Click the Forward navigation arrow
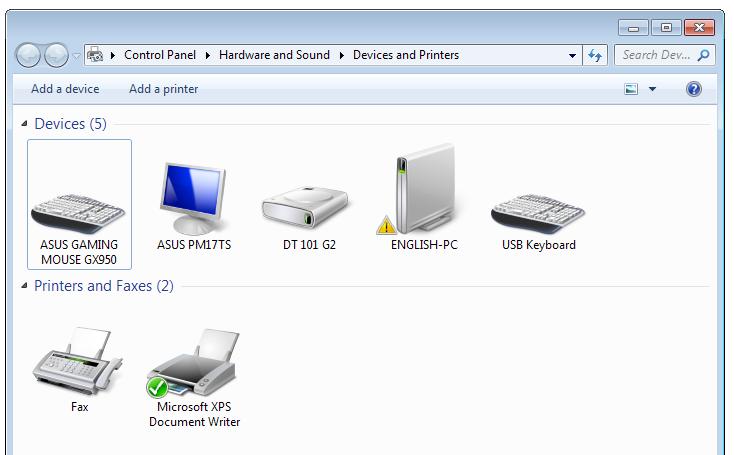The height and width of the screenshot is (455, 734). 57,55
